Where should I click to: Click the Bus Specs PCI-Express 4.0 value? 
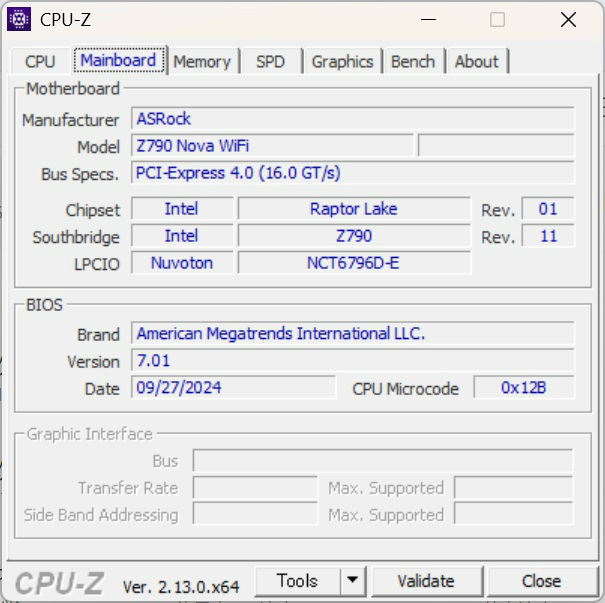coord(353,172)
